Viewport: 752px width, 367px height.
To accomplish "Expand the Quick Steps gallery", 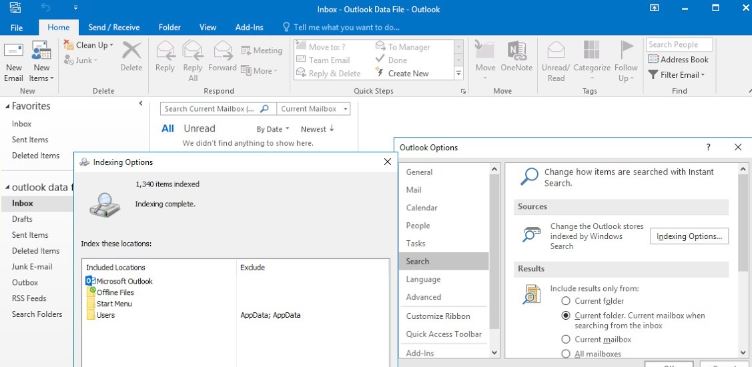I will (458, 73).
